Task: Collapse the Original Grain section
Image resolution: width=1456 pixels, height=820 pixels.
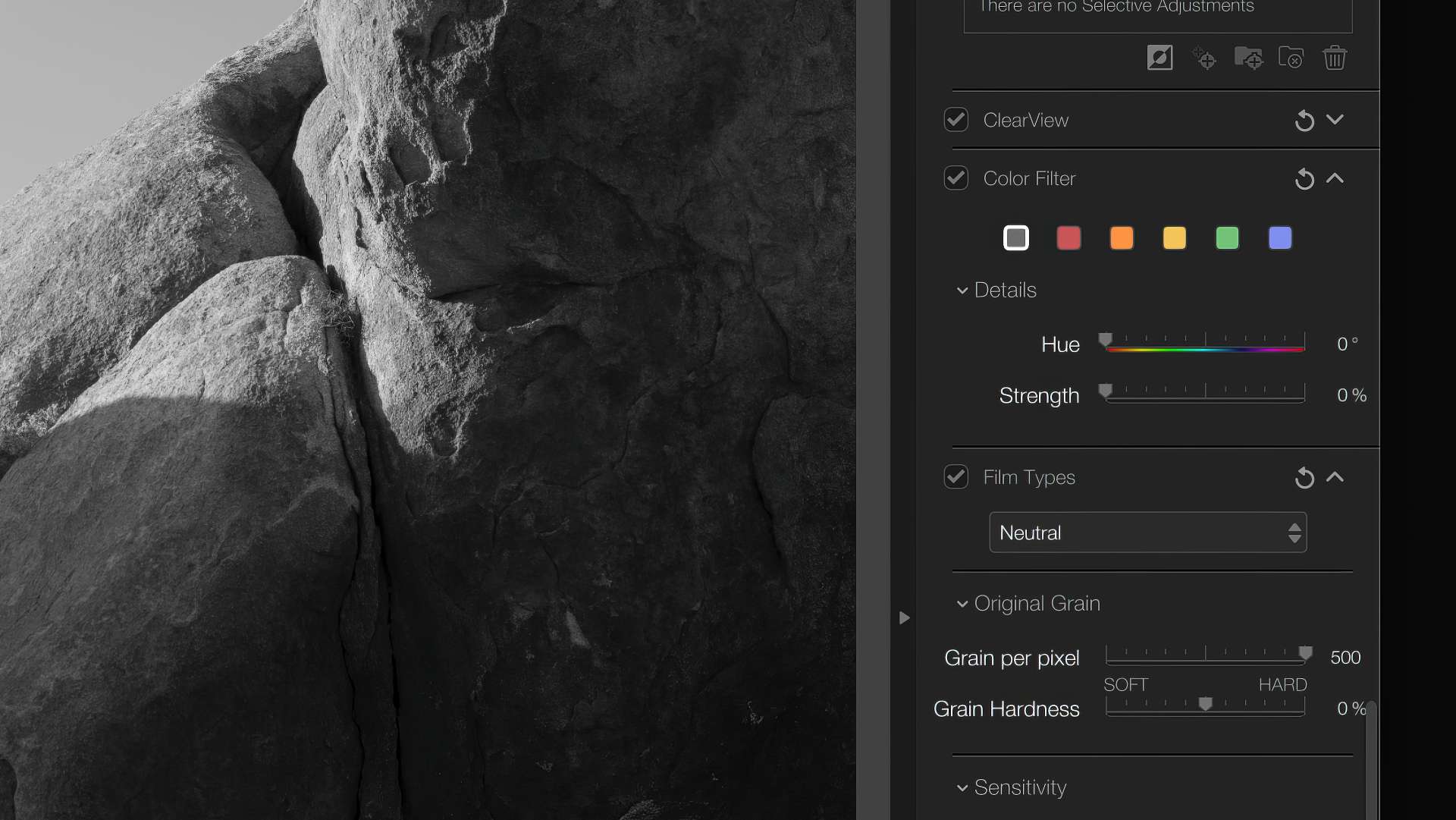Action: (962, 604)
